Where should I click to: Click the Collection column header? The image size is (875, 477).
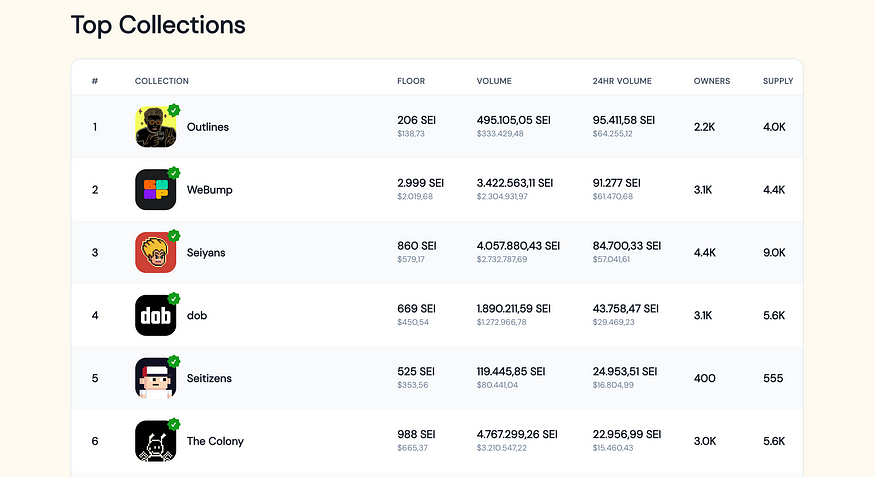click(162, 81)
